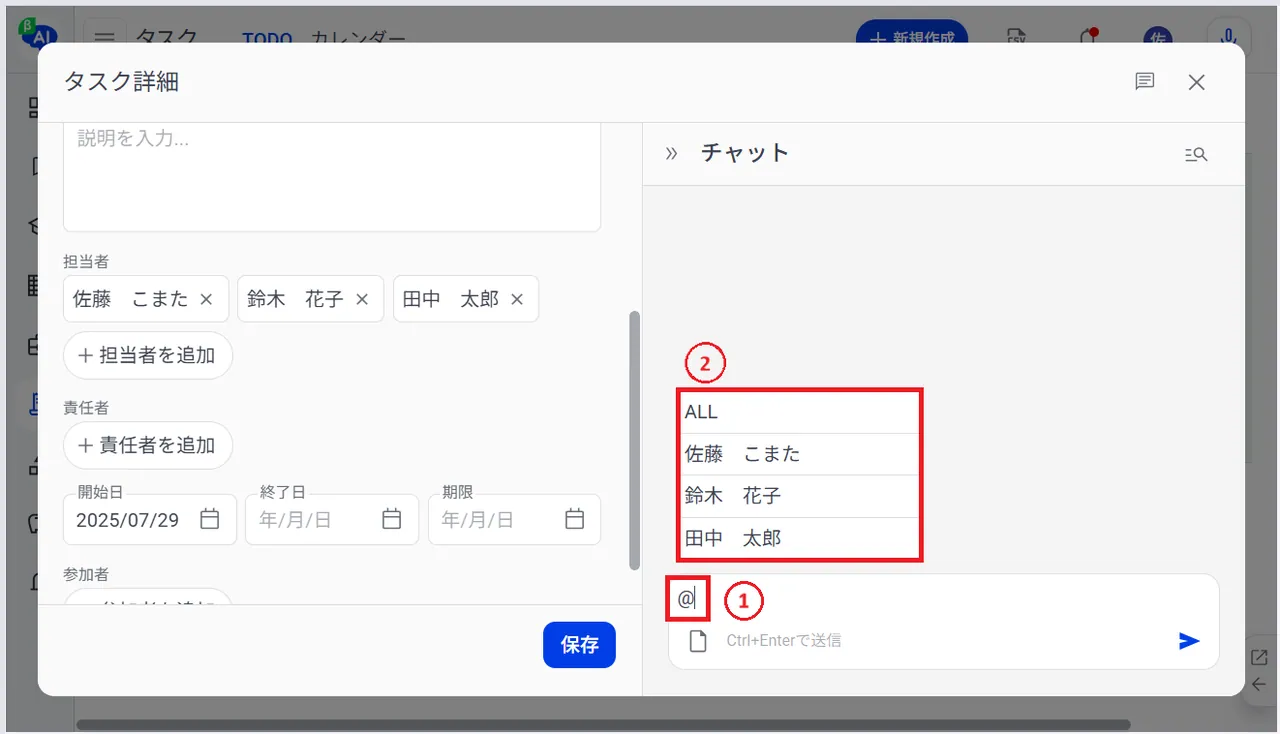The width and height of the screenshot is (1280, 734).
Task: Open the notifications bell in the background
Action: click(x=1088, y=36)
